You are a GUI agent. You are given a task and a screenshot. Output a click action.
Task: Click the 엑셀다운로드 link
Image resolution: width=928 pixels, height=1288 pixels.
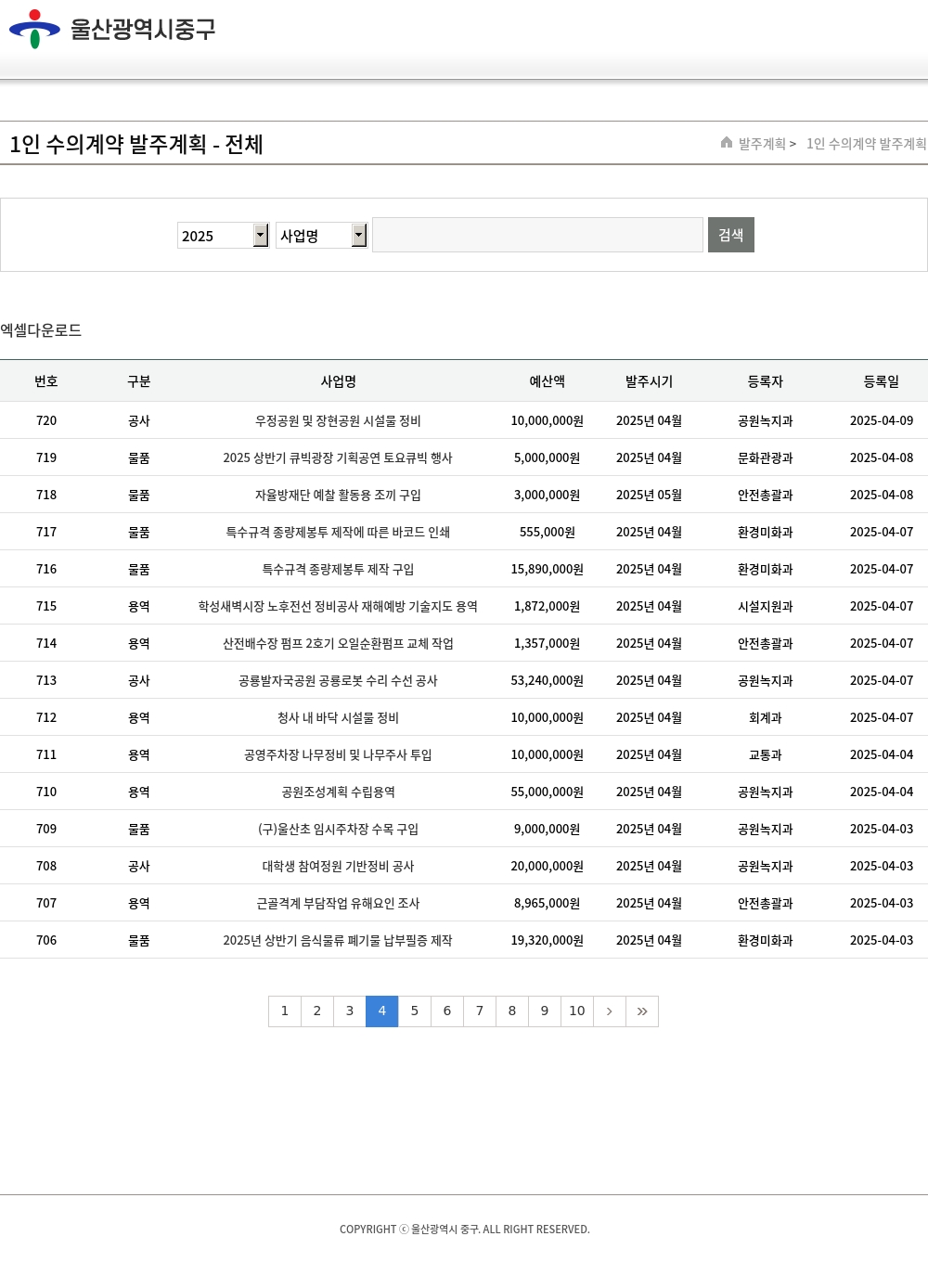coord(41,330)
